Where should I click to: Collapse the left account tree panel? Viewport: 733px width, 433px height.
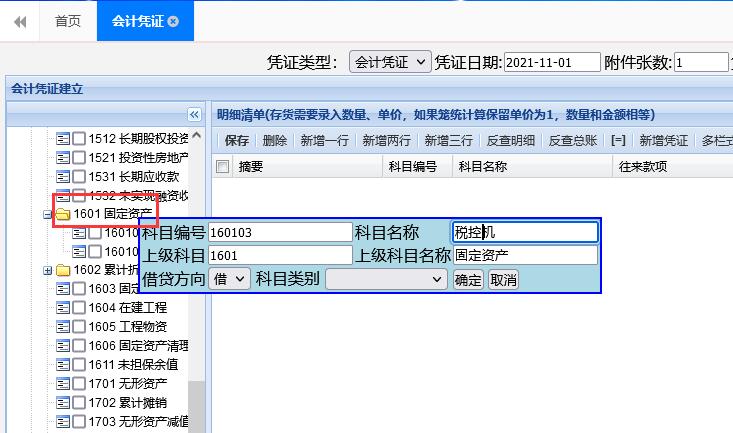[x=194, y=115]
